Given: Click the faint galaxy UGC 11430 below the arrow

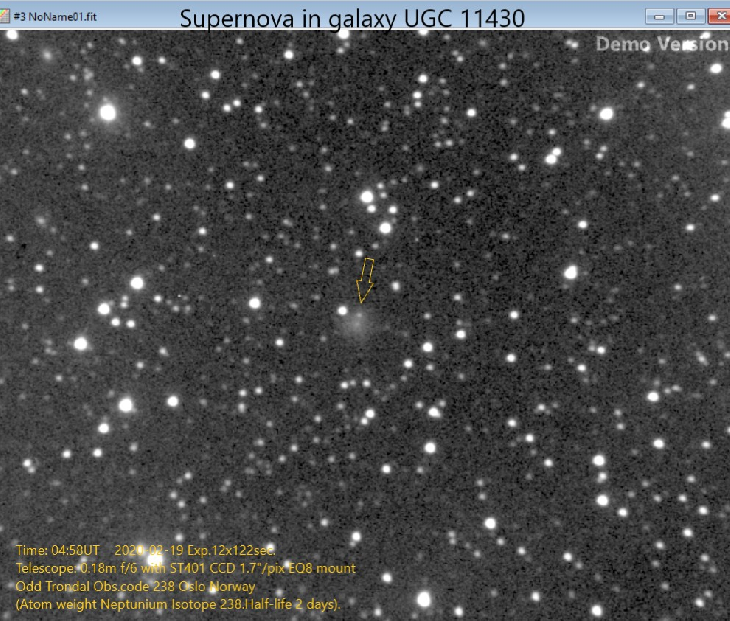Looking at the screenshot, I should pyautogui.click(x=357, y=322).
